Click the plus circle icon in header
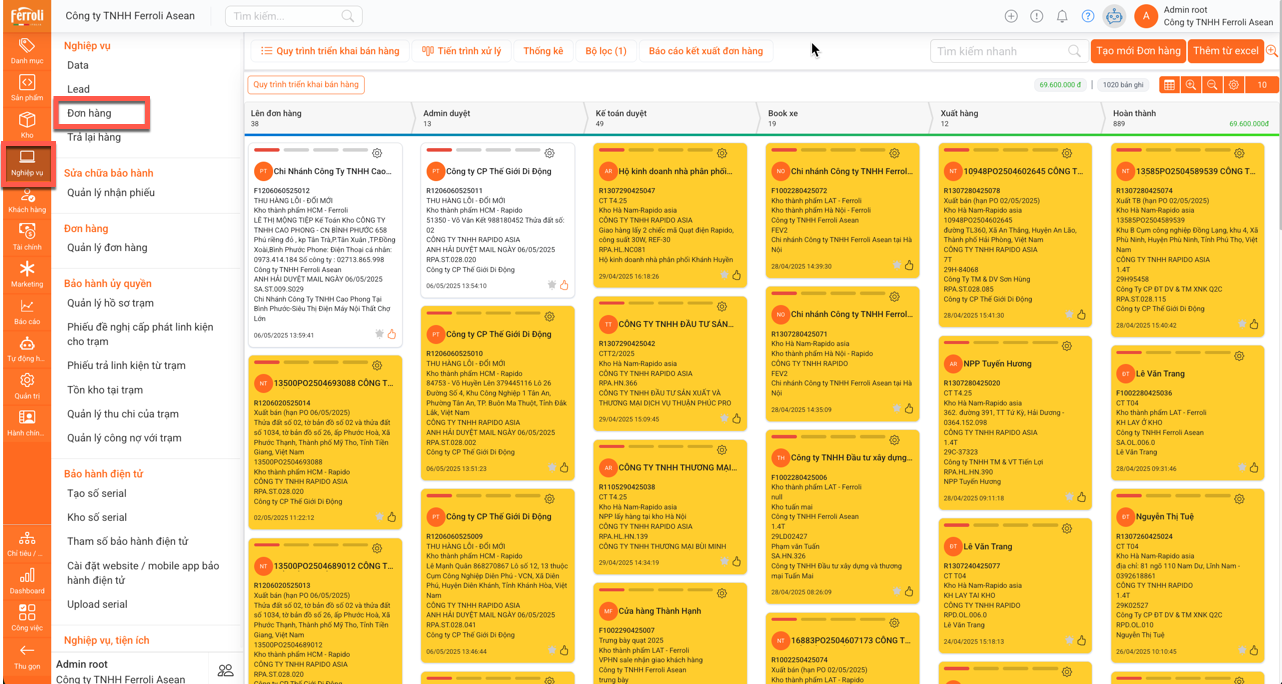The image size is (1282, 684). tap(1011, 16)
